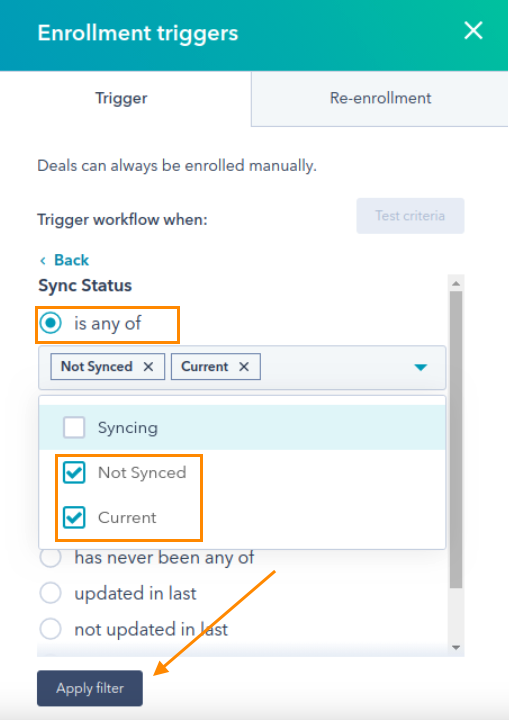Uncheck the Current checkbox
Screen dimensions: 509x720
point(74,518)
